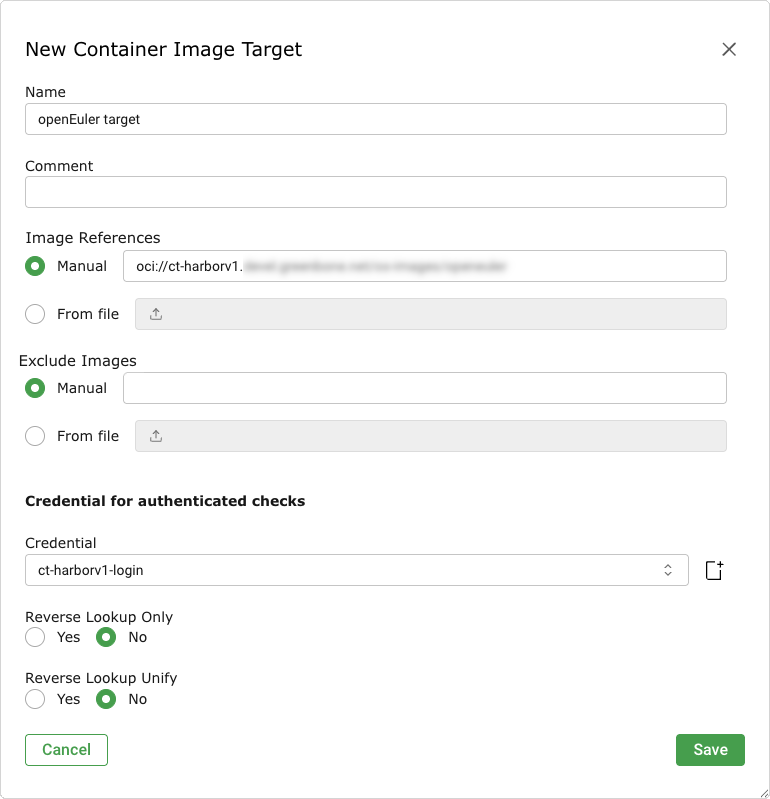Edit the Image References manual oci URL field
This screenshot has height=799, width=770.
coord(424,266)
